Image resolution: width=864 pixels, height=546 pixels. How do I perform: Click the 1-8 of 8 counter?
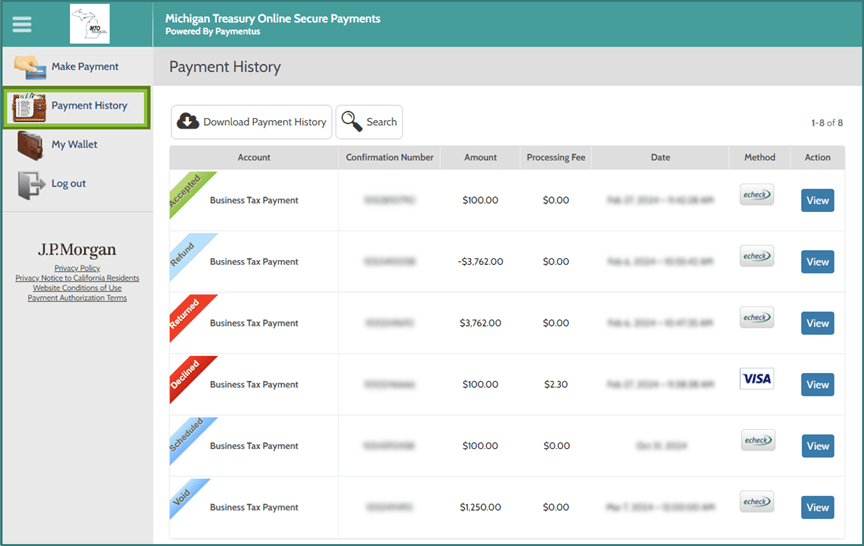point(827,123)
